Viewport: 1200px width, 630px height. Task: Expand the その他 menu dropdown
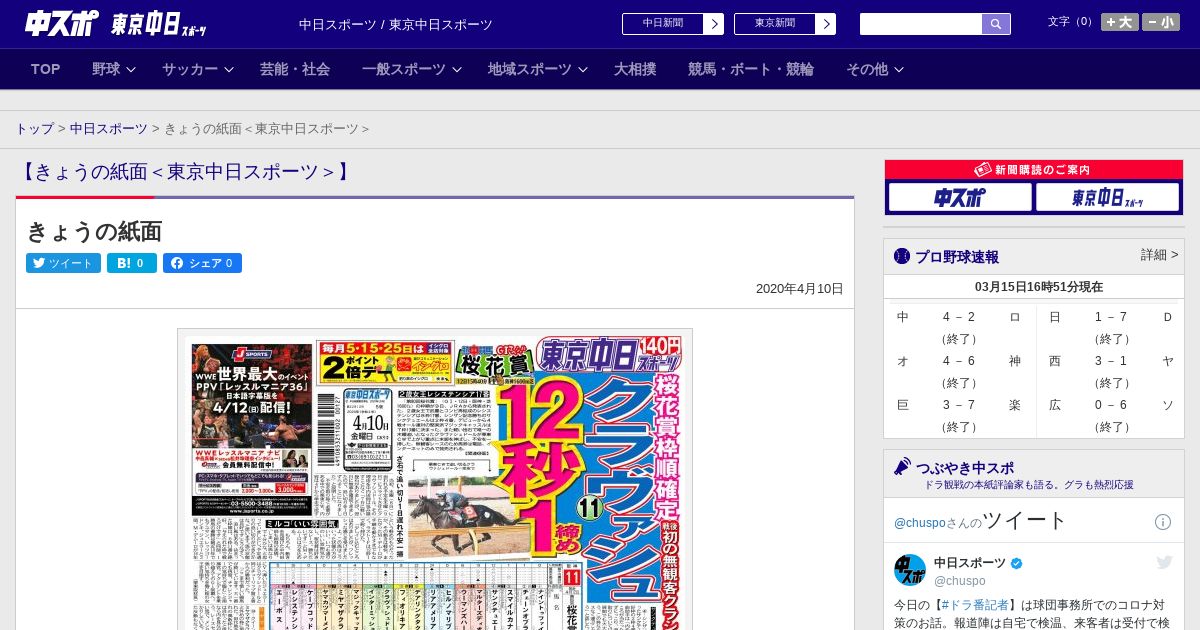tap(875, 69)
